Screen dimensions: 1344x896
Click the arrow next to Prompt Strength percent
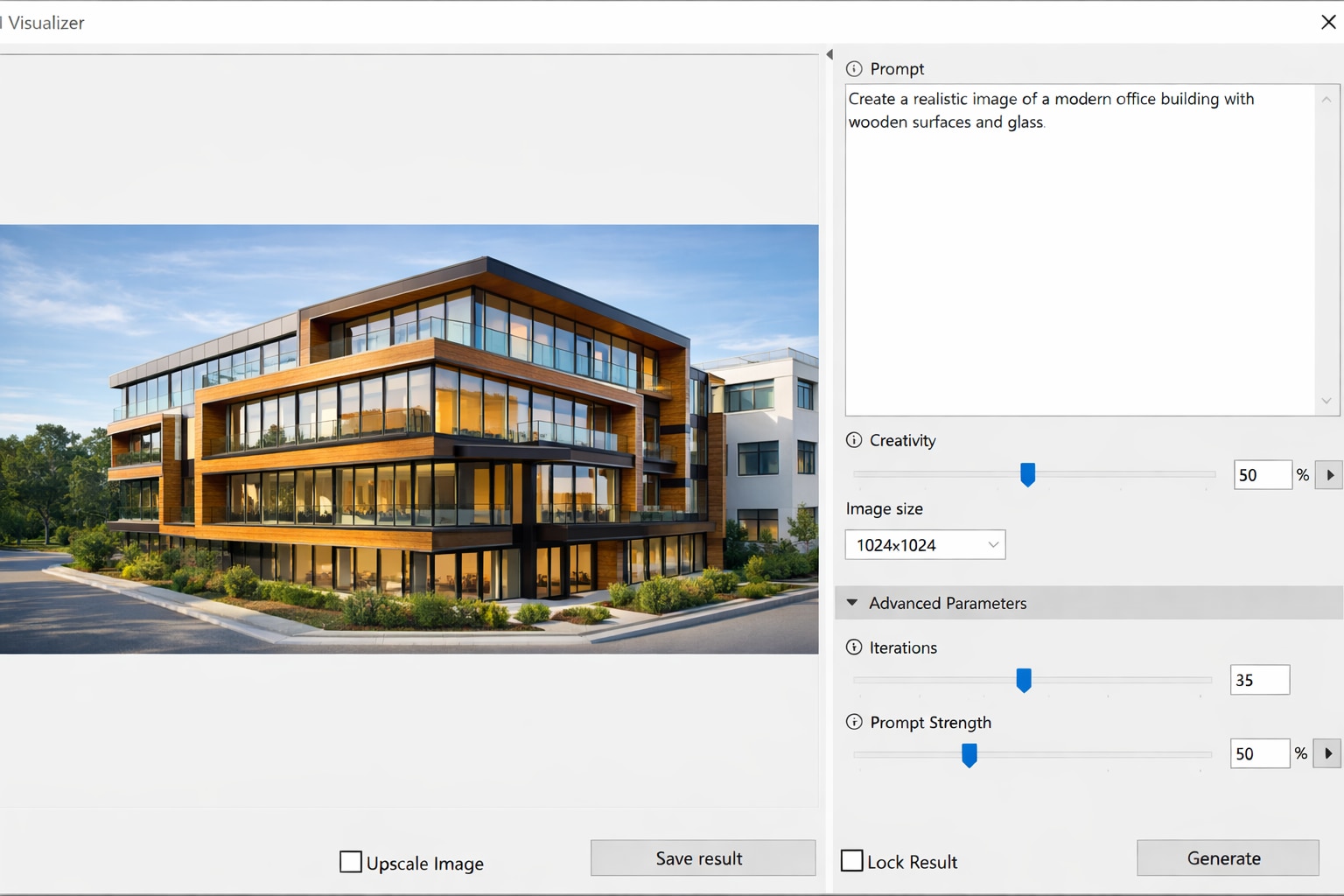click(1328, 753)
